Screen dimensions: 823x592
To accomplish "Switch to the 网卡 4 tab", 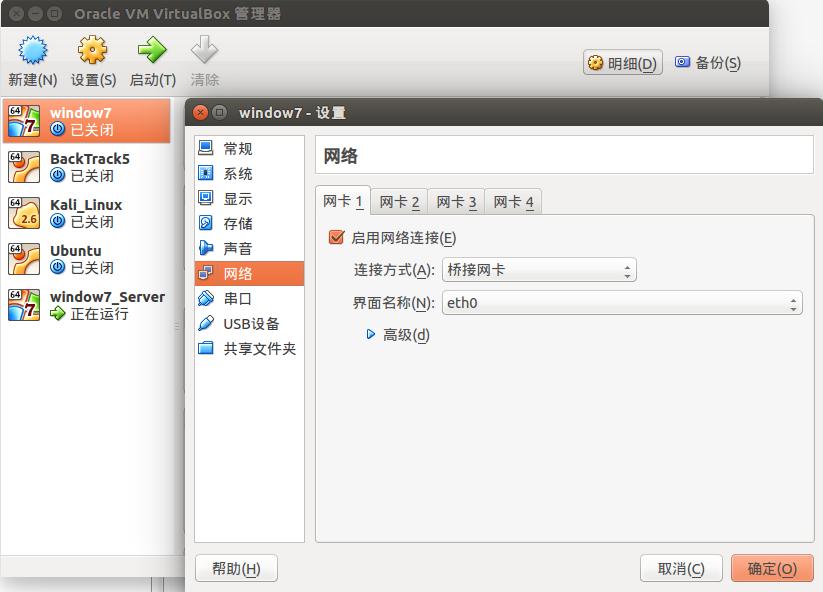I will [x=513, y=202].
